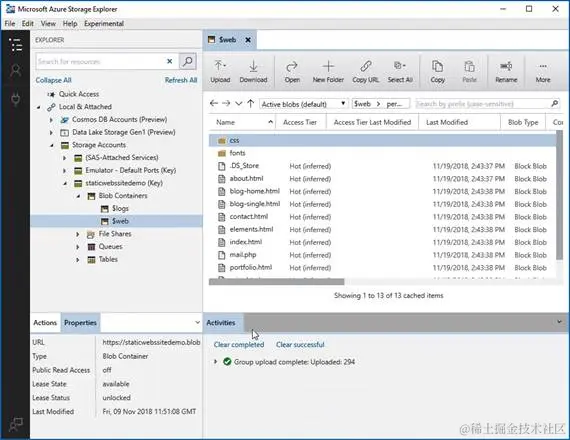Sort by Last Modified column header

[x=459, y=123]
